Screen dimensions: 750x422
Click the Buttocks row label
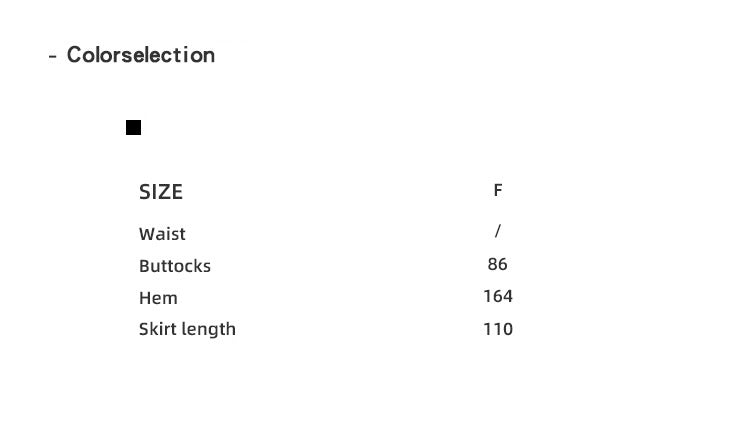175,266
